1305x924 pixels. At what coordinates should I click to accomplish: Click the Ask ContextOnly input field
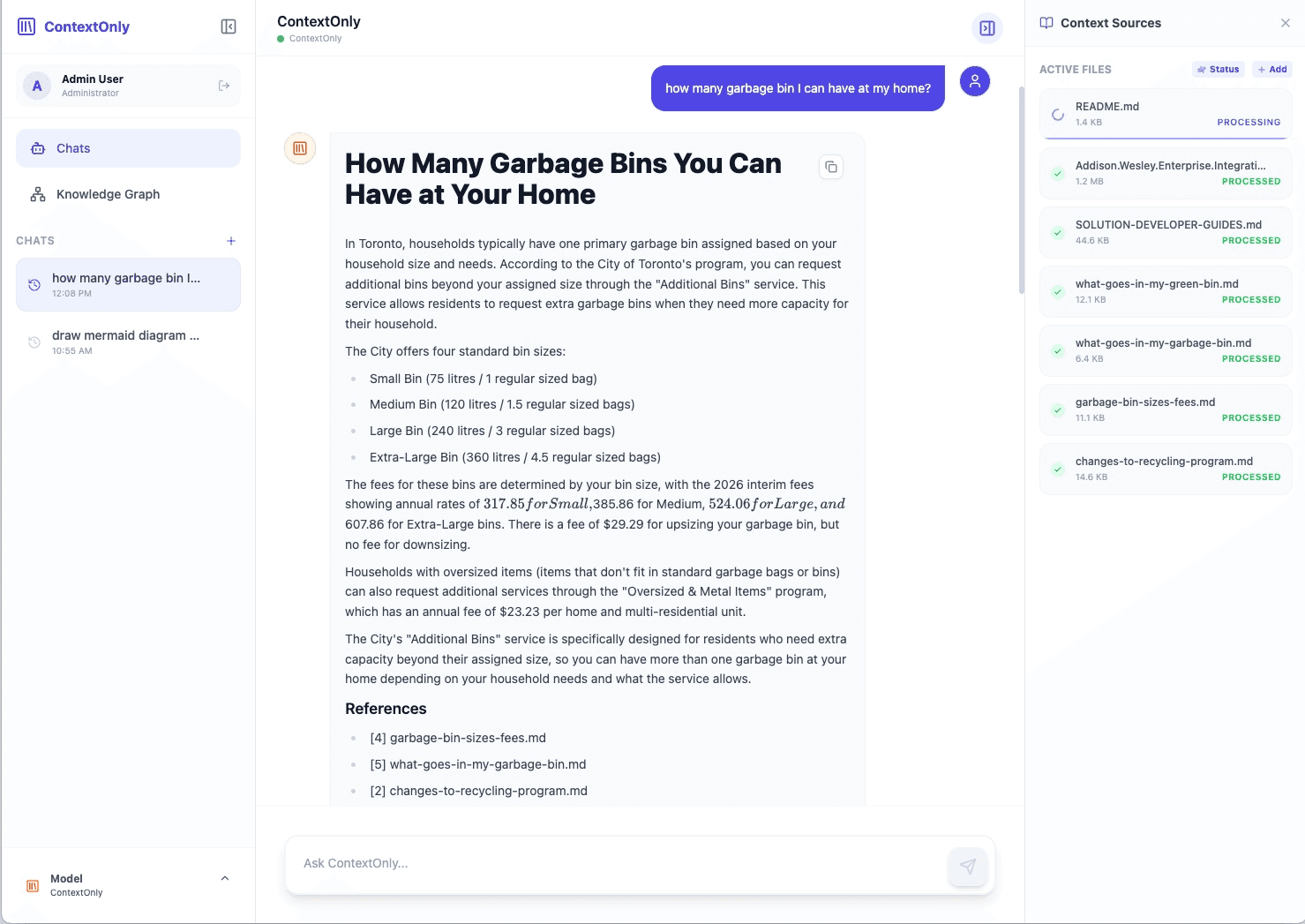pyautogui.click(x=529, y=863)
